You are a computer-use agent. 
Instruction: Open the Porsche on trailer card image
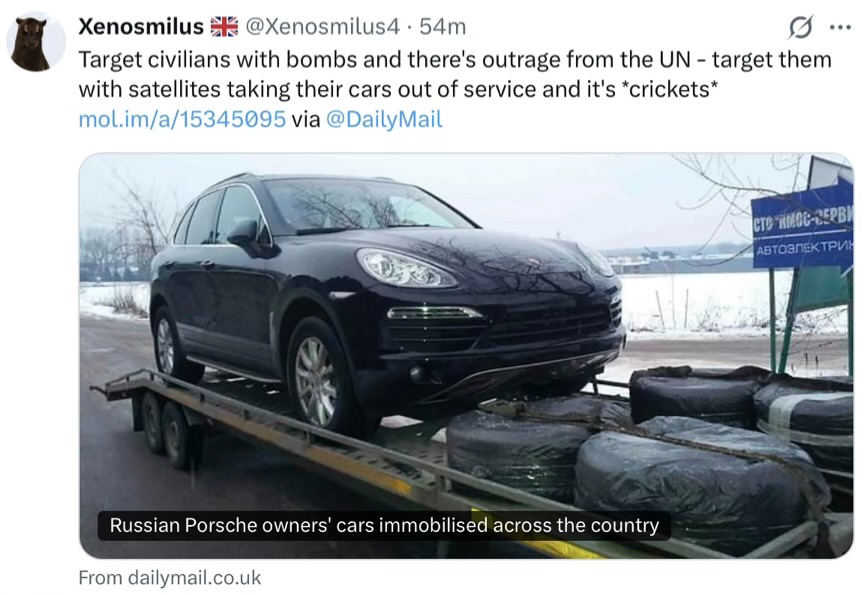pyautogui.click(x=466, y=356)
